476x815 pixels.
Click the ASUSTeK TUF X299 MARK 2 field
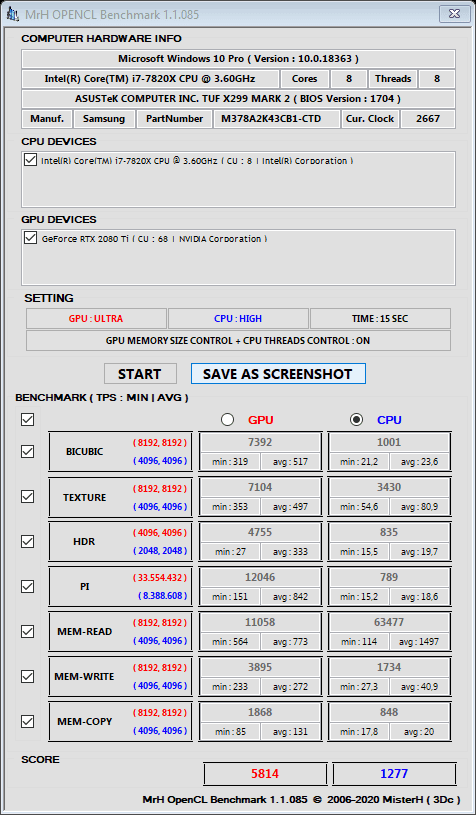(238, 99)
